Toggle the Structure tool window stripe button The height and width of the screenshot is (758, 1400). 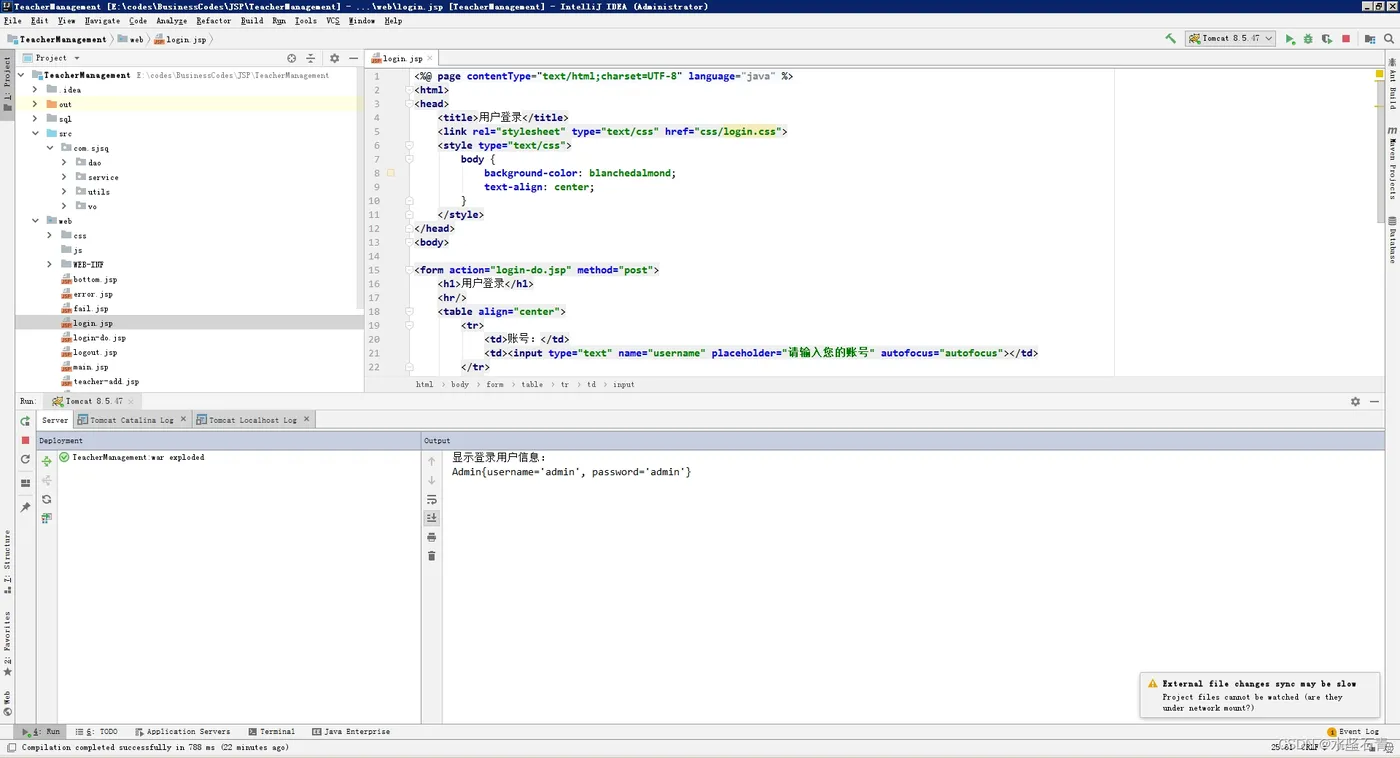(7, 562)
